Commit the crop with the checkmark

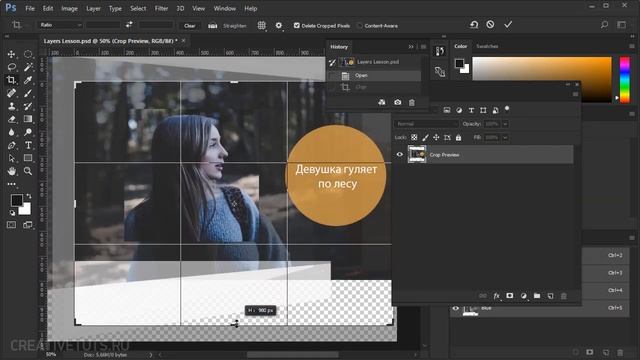508,24
